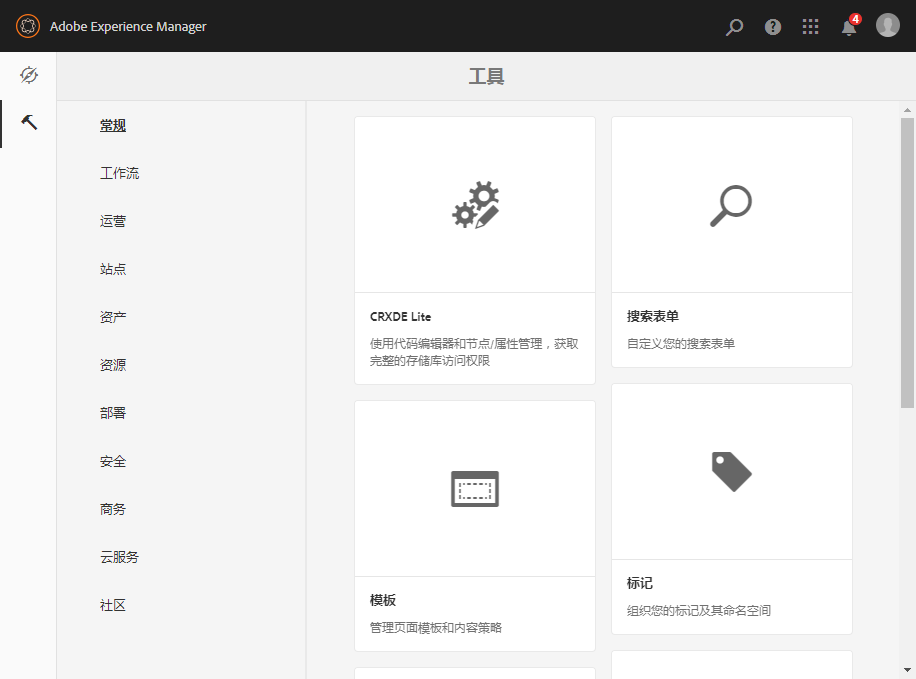Click the 组织您的标记及其命名空间 description
The image size is (916, 679).
coord(699,611)
